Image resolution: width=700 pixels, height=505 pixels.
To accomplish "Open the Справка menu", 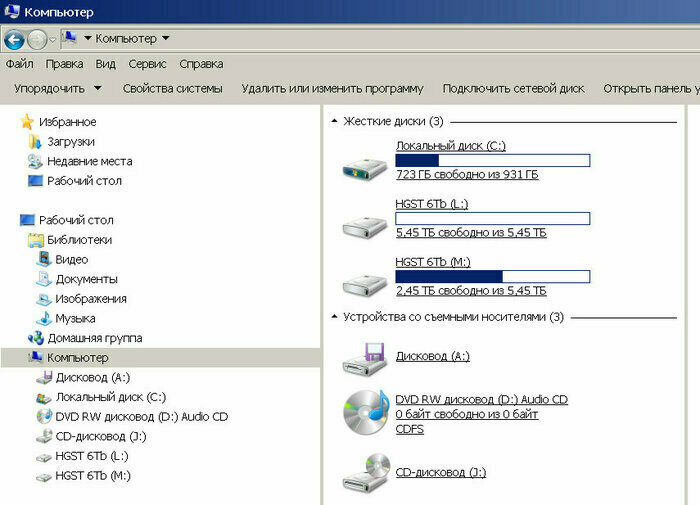I will point(201,64).
